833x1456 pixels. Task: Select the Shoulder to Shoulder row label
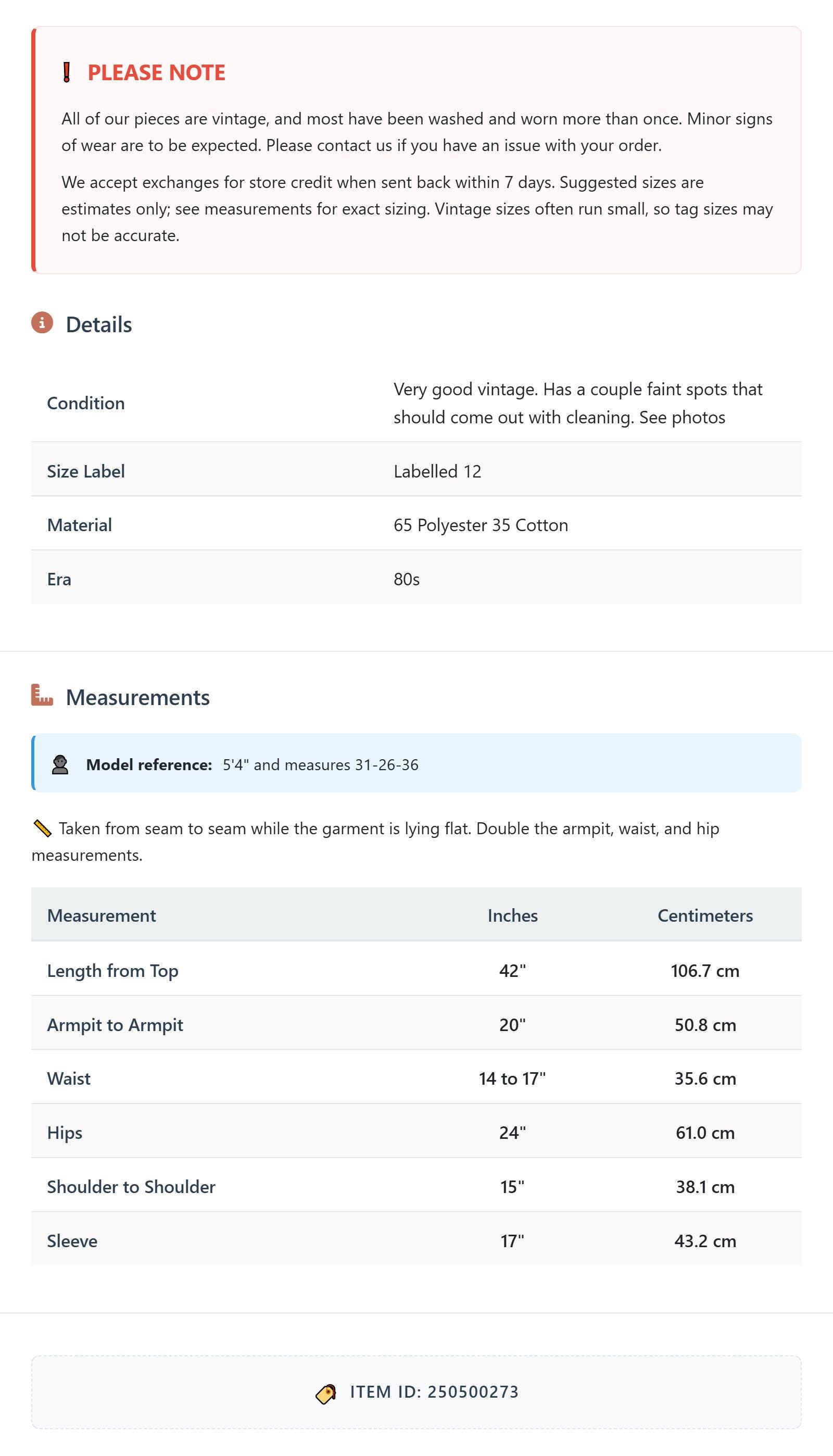(131, 1187)
